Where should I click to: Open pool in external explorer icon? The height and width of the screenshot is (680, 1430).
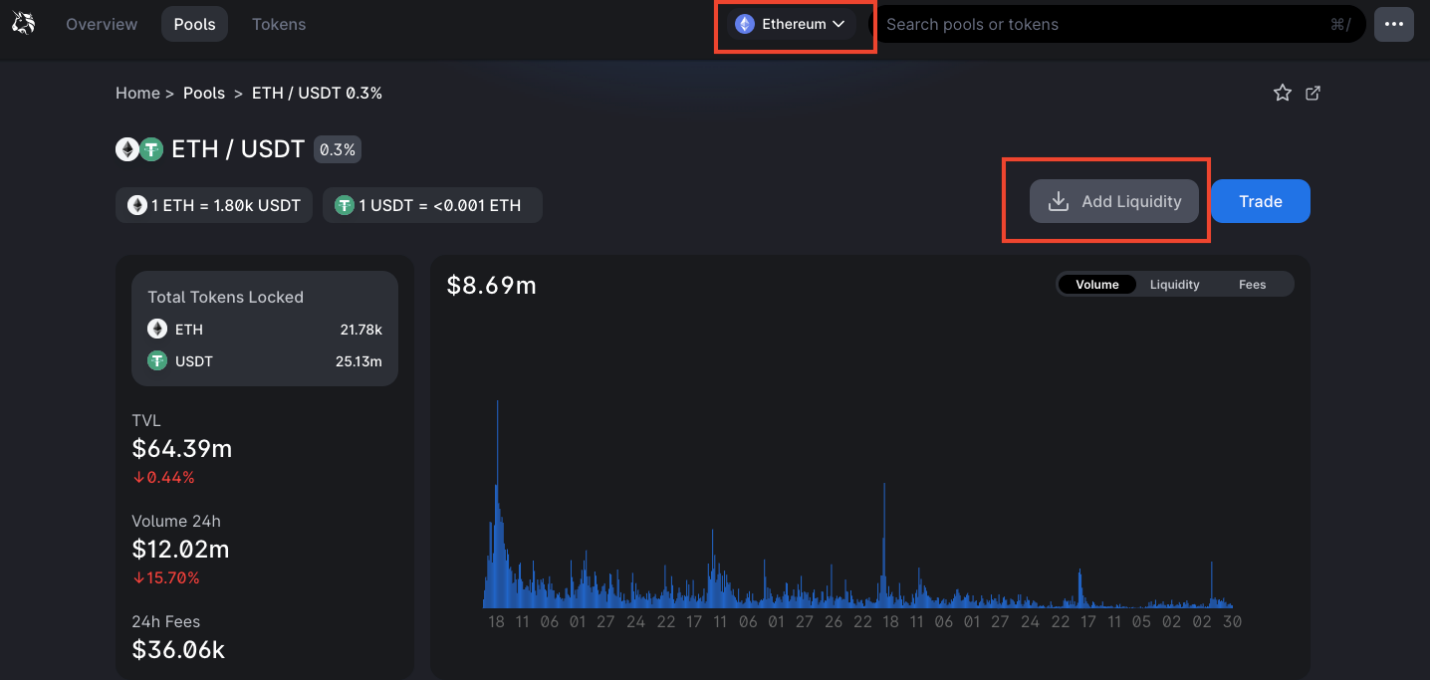[1313, 93]
